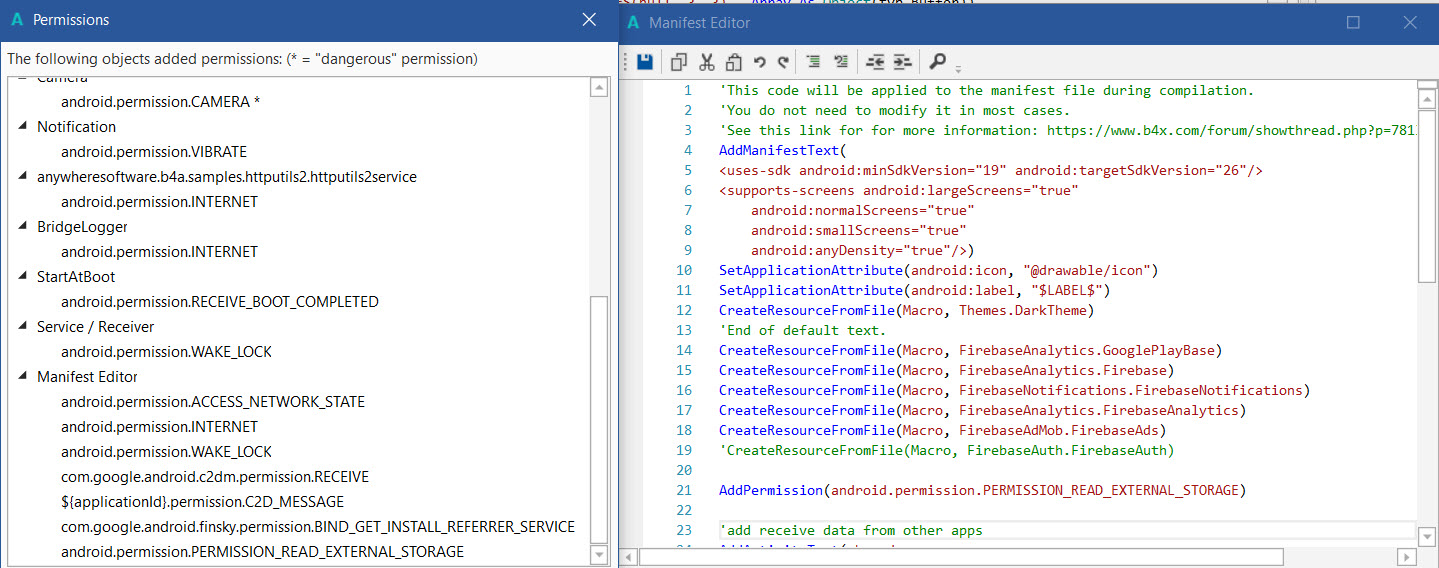The image size is (1439, 568).
Task: Select WAKE_LOCK under Manifest Editor node
Action: coord(166,452)
